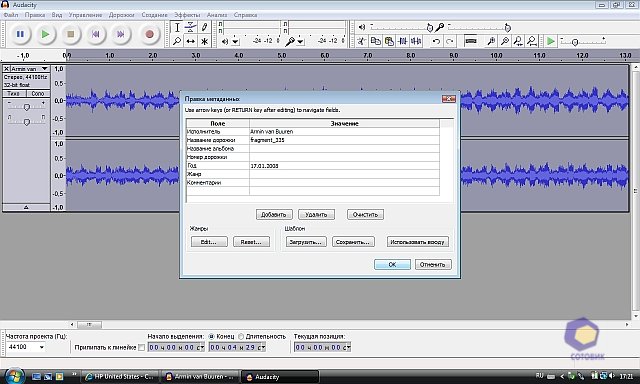
Task: Open the input meter dropdown arrow
Action: [300, 41]
